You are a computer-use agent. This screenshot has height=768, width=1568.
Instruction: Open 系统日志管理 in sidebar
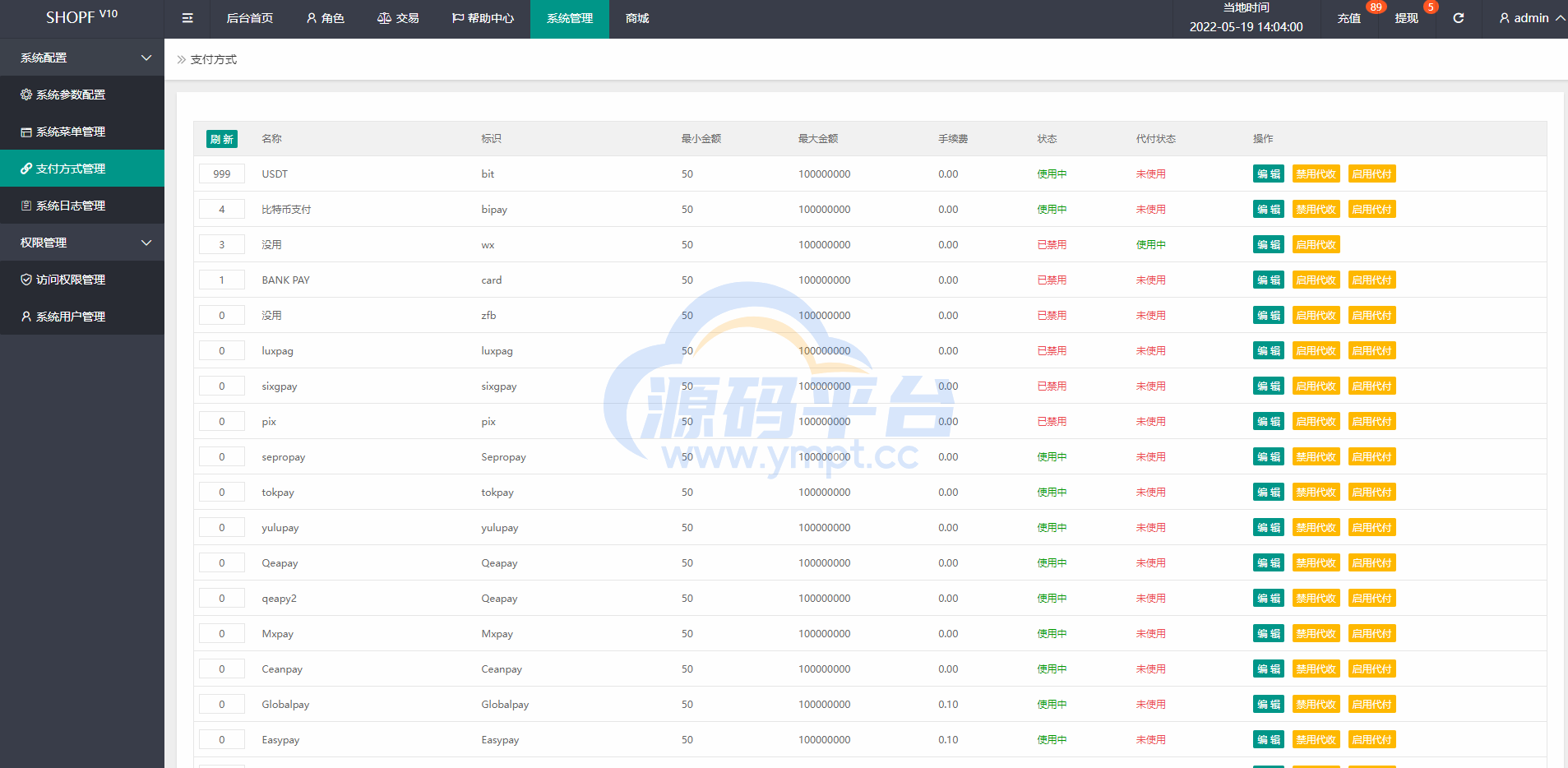point(82,206)
